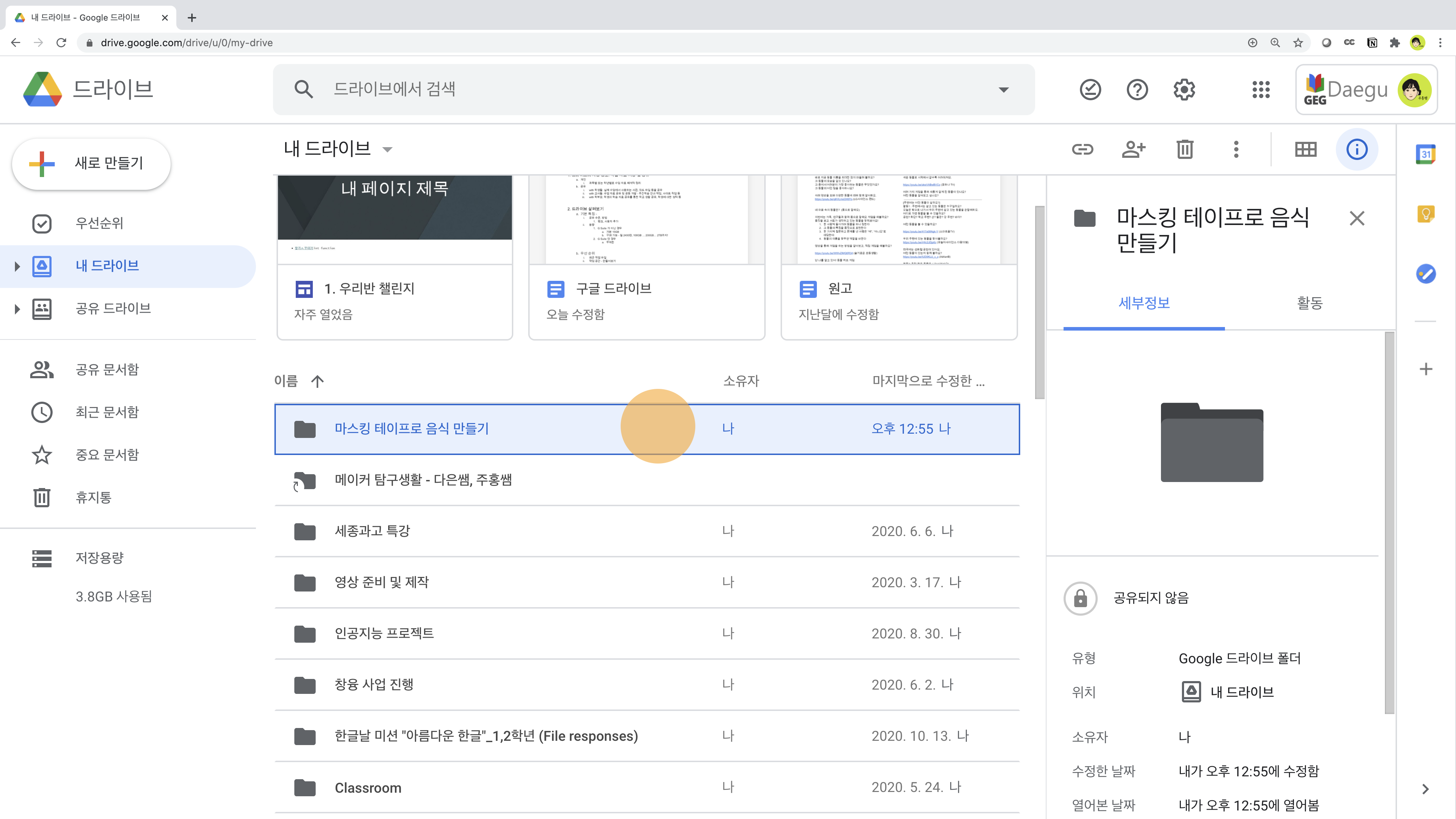Viewport: 1456px width, 819px height.
Task: Click the 드라이브에서 검색 input field
Action: pos(650,89)
